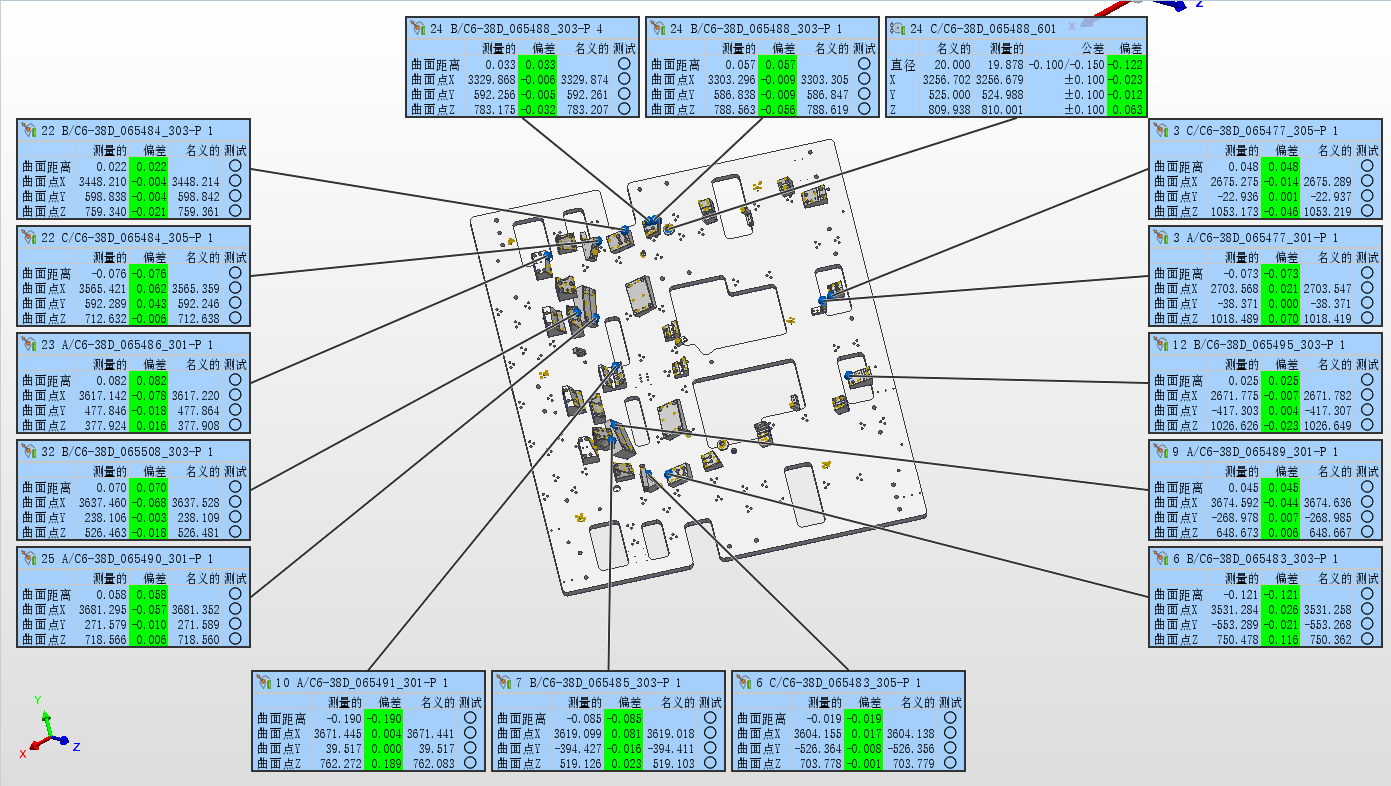Click 曲面点X test circle in 12 B/C6-38D_065495_303-P 1 annotation
The height and width of the screenshot is (786, 1391).
(x=1366, y=396)
